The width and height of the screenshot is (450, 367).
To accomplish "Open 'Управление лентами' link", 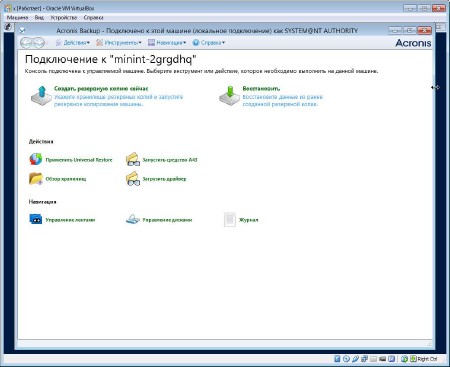I will click(x=70, y=220).
